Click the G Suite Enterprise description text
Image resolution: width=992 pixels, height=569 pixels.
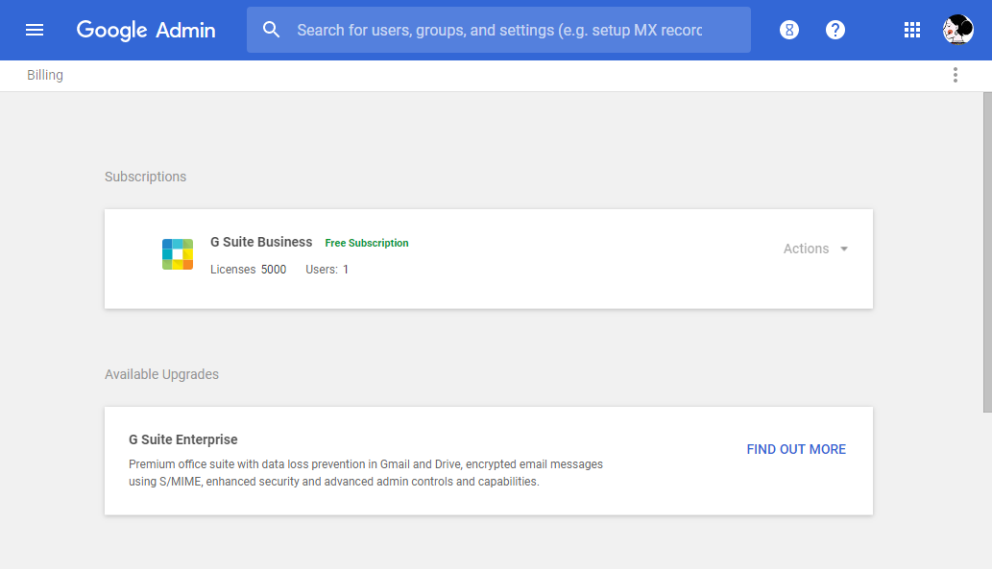(x=366, y=473)
